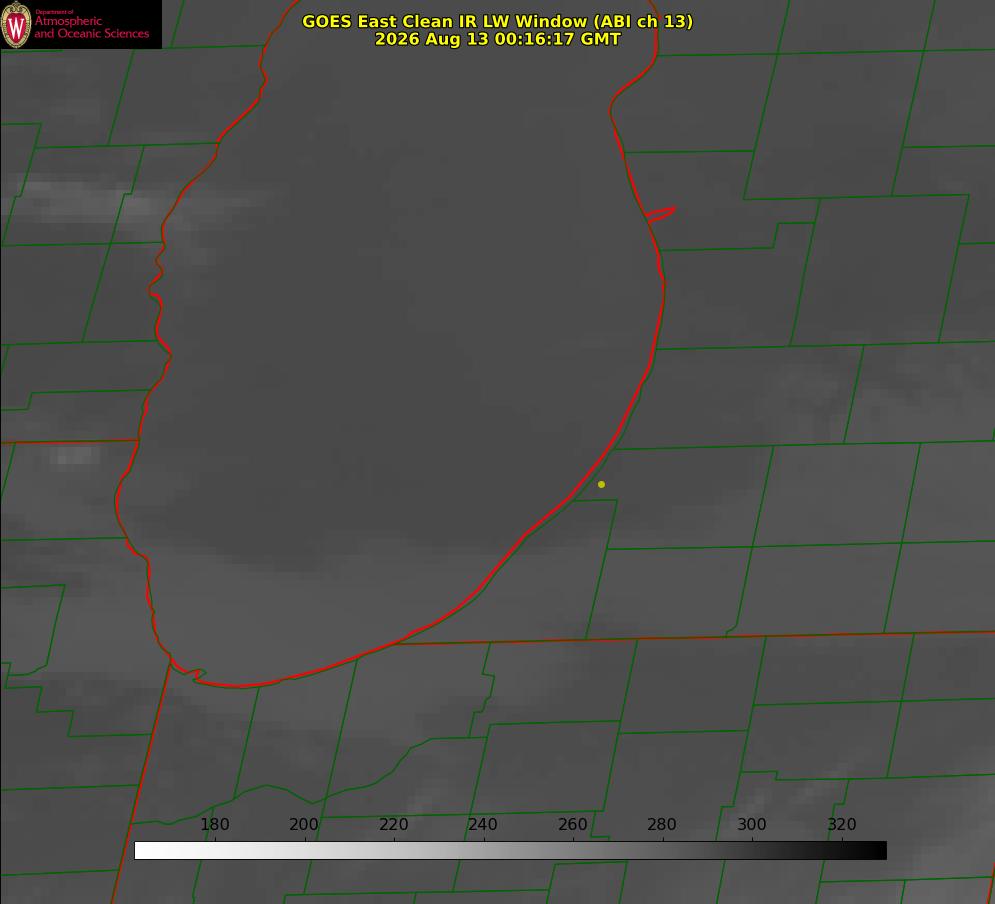Open the Atmospheric and Oceanic Sciences link
Screen dimensions: 995x904
pyautogui.click(x=91, y=27)
